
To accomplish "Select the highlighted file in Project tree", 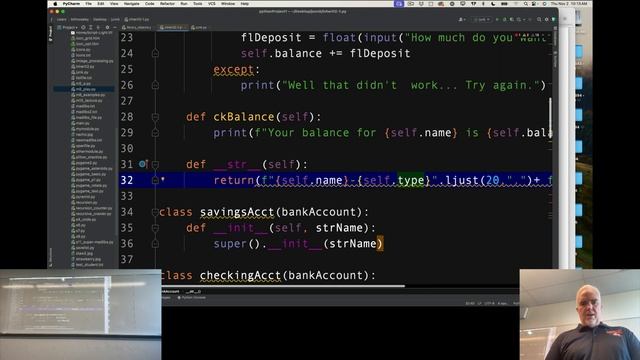I will click(84, 89).
